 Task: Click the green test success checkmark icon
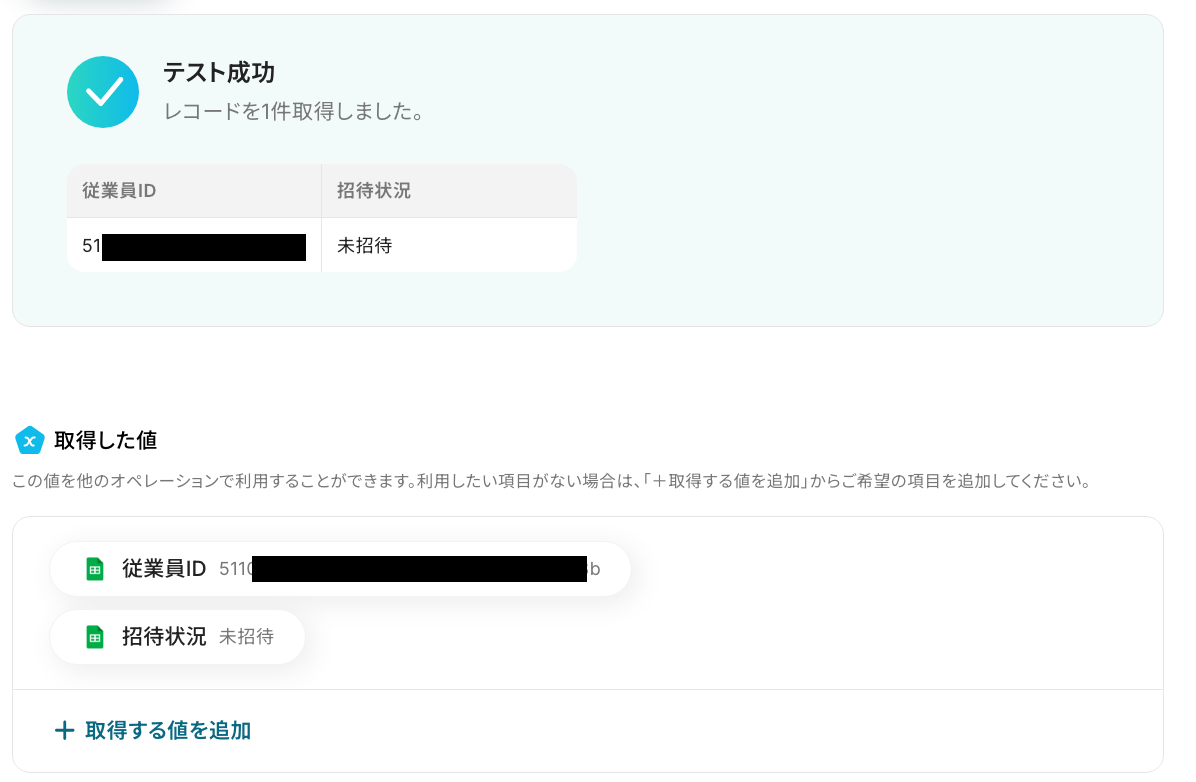[103, 92]
